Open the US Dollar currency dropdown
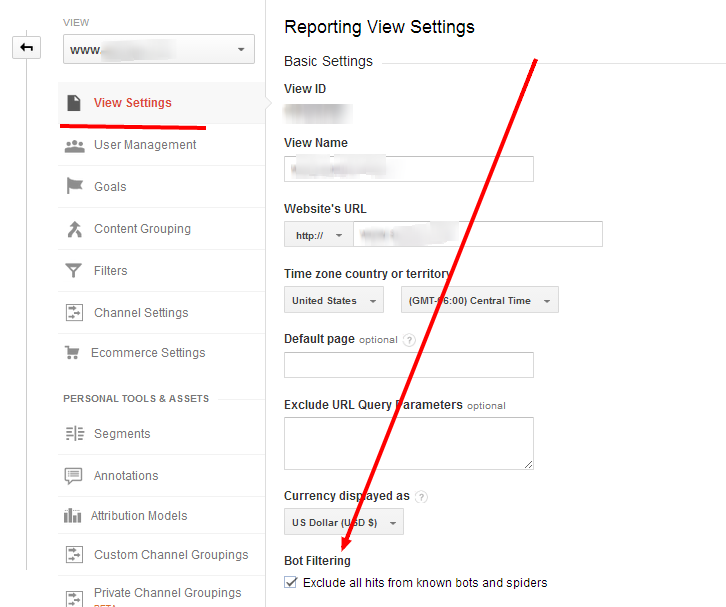This screenshot has height=607, width=726. [x=344, y=522]
